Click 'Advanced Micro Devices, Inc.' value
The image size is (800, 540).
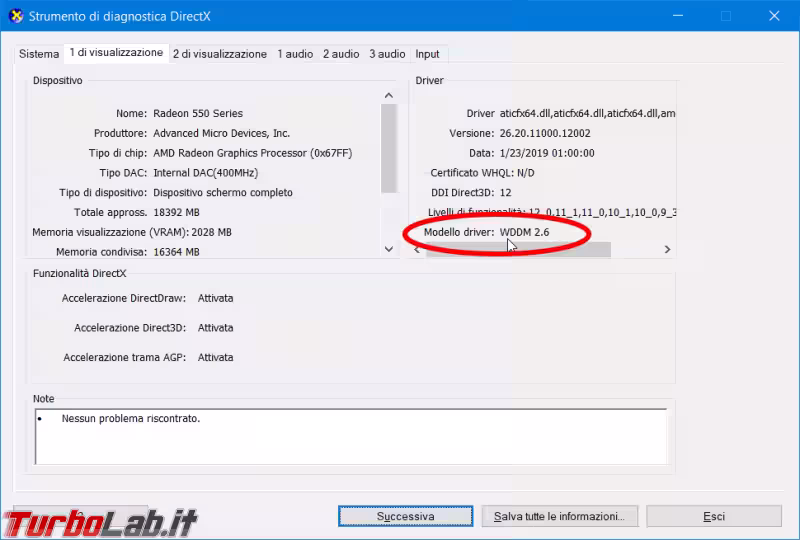(x=221, y=133)
